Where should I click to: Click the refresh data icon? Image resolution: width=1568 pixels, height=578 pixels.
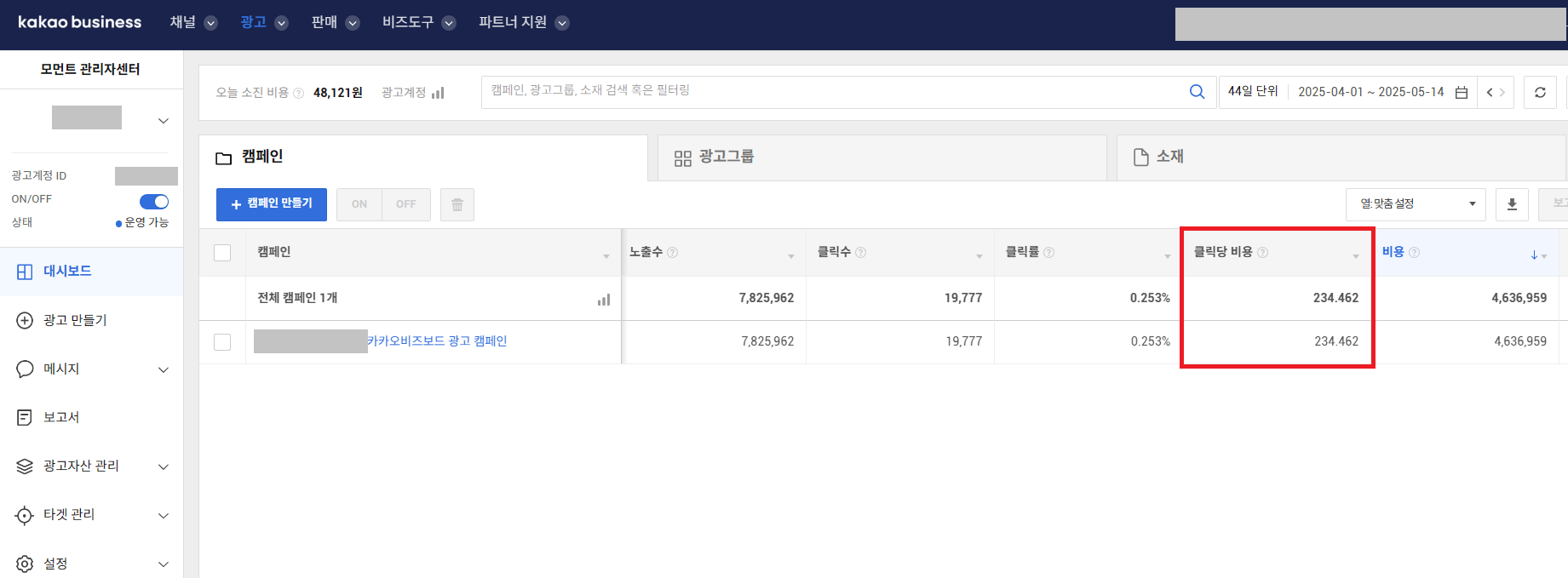(x=1540, y=92)
